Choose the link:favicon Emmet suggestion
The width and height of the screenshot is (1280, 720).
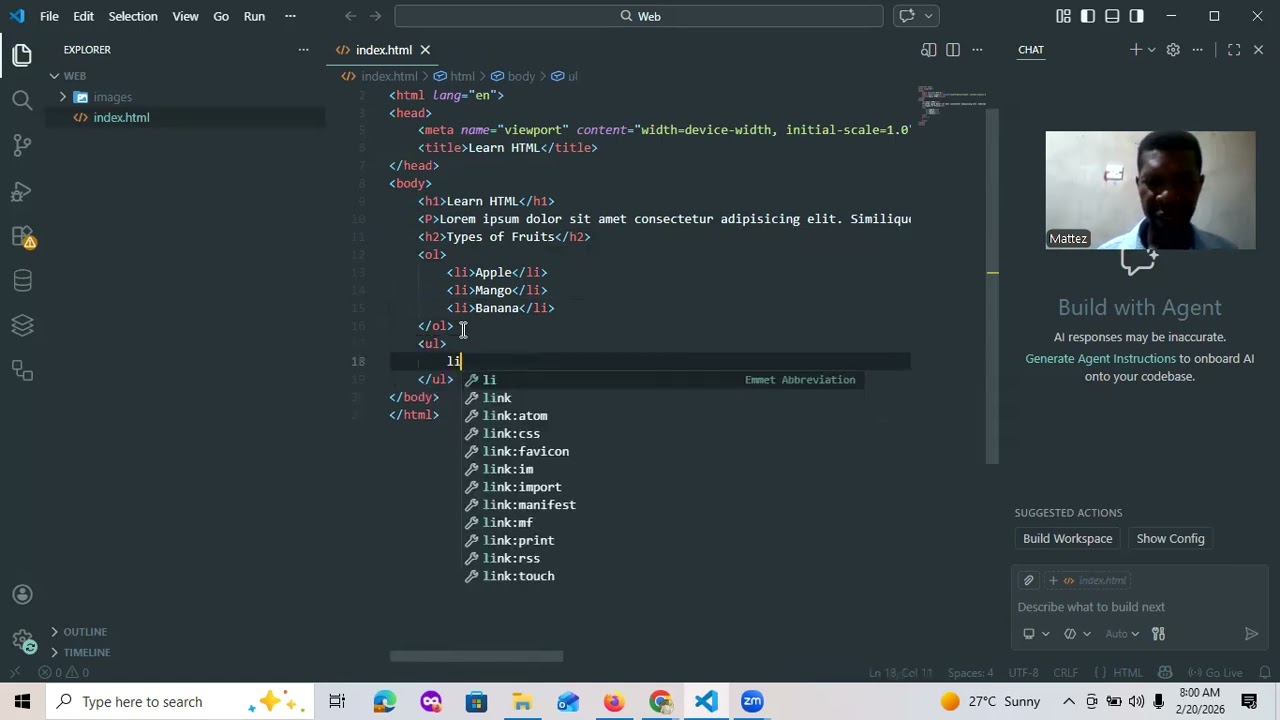point(526,452)
